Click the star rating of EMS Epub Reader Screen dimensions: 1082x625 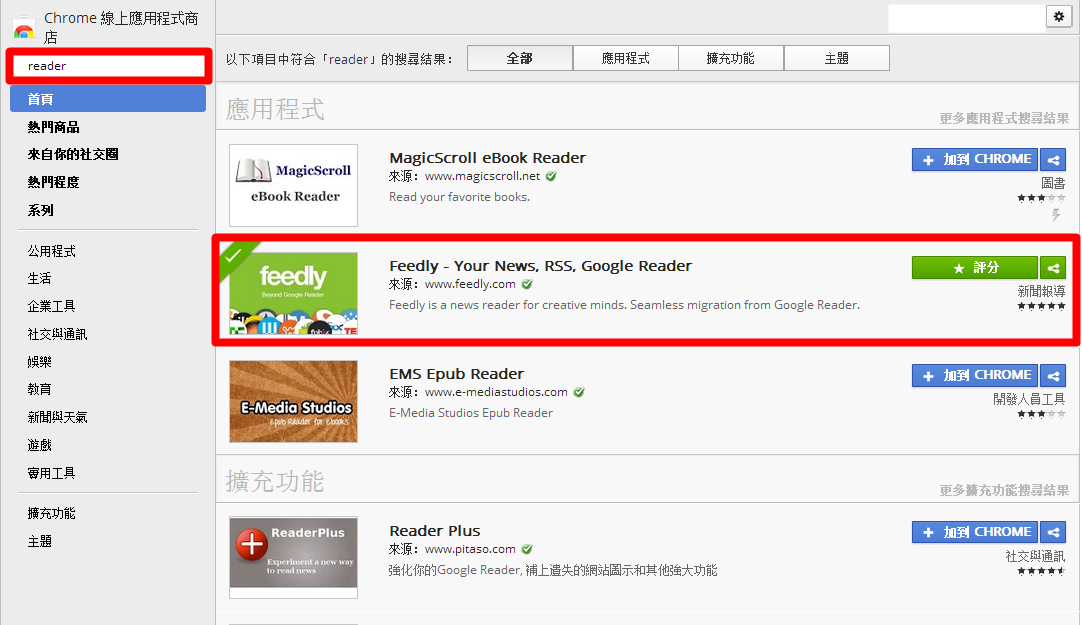pyautogui.click(x=1041, y=415)
